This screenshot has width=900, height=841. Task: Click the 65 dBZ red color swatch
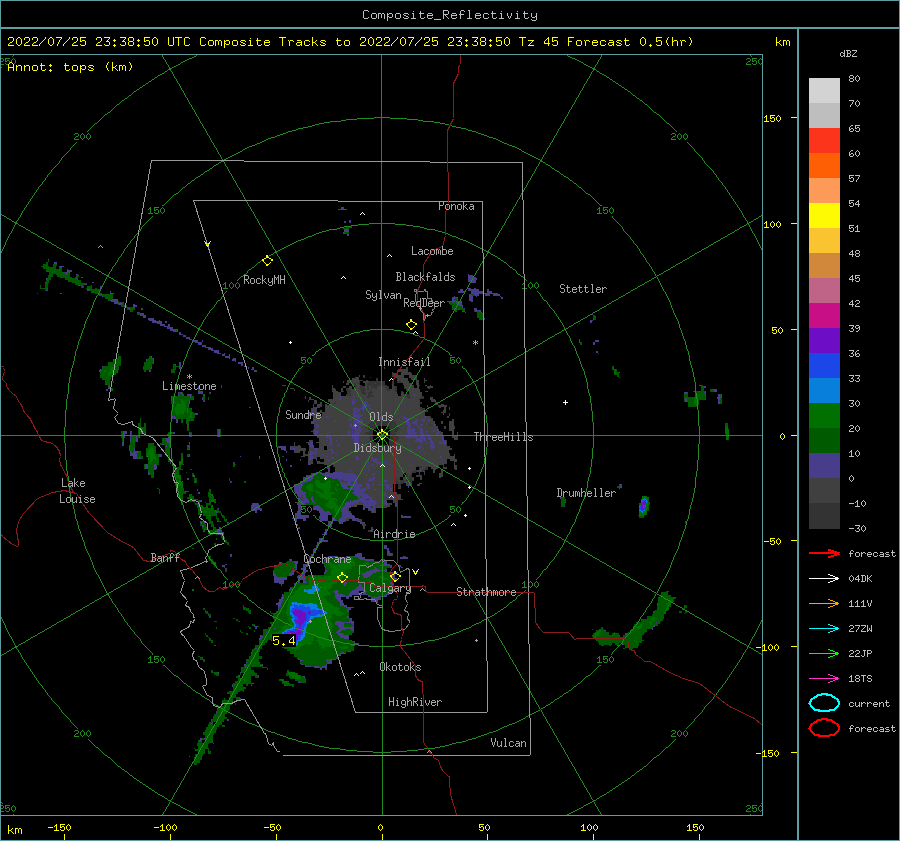tap(824, 140)
